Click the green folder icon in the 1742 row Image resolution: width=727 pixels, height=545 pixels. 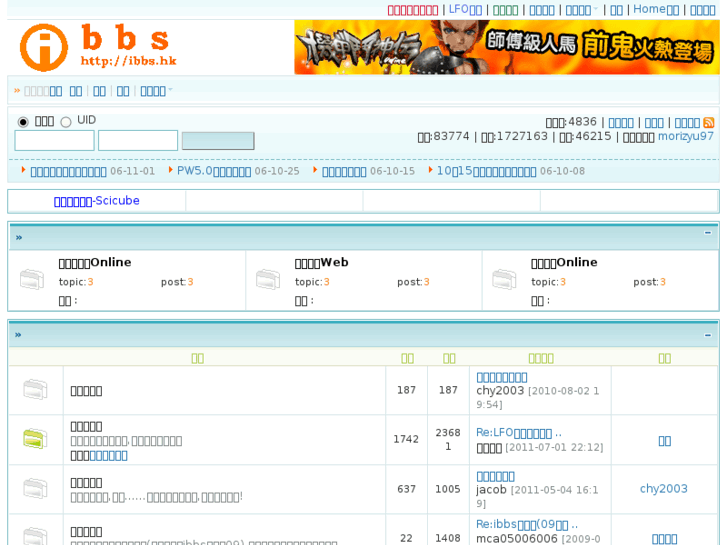pos(35,439)
